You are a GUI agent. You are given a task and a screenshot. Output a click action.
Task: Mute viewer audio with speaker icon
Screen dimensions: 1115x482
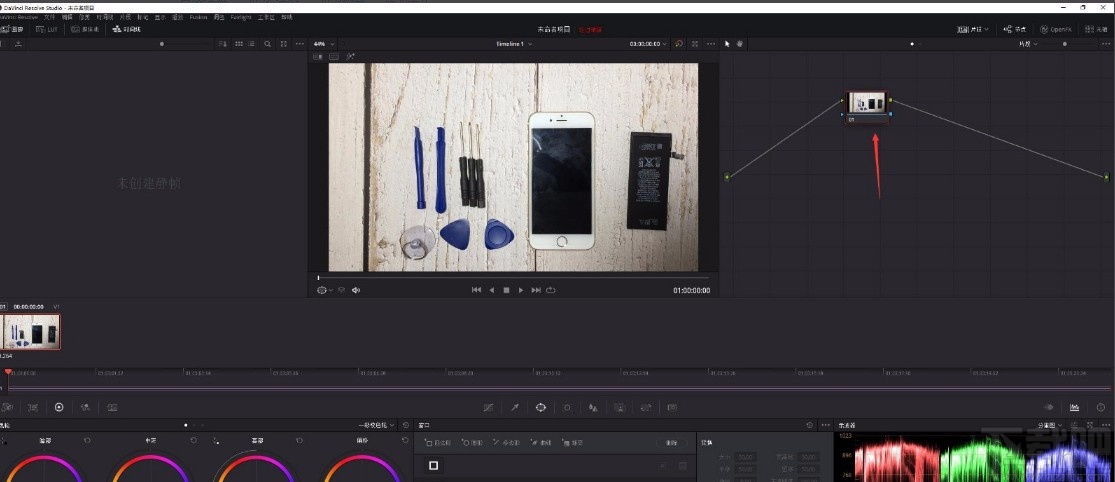(356, 290)
